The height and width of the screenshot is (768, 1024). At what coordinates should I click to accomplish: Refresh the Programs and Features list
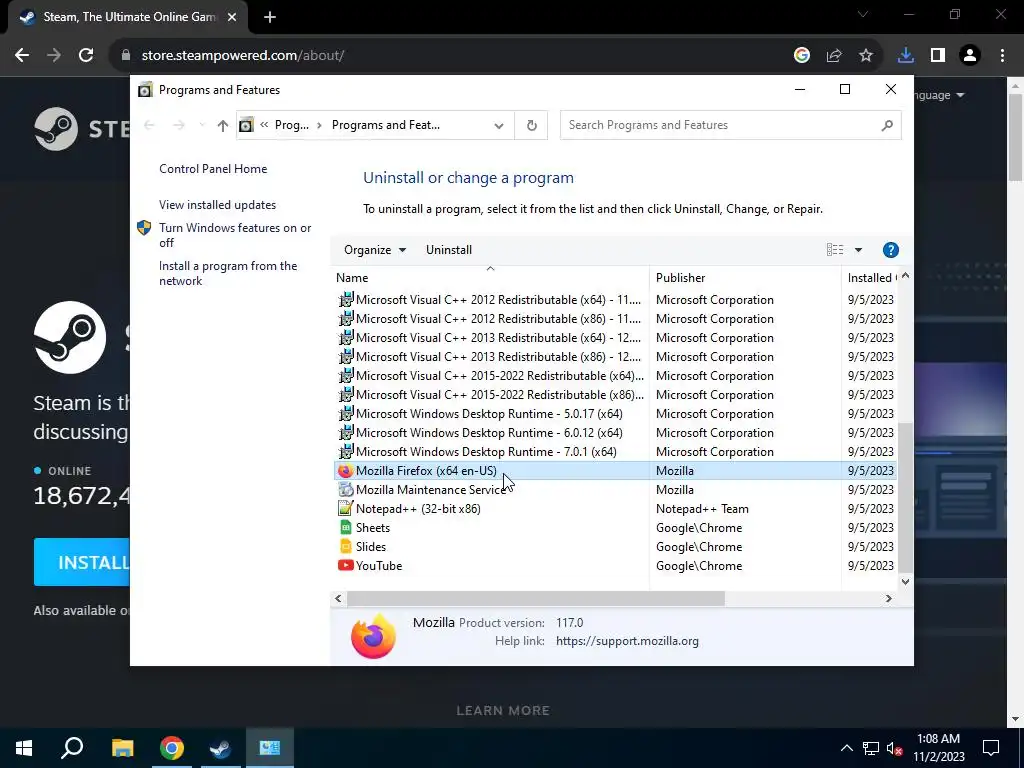(x=532, y=125)
